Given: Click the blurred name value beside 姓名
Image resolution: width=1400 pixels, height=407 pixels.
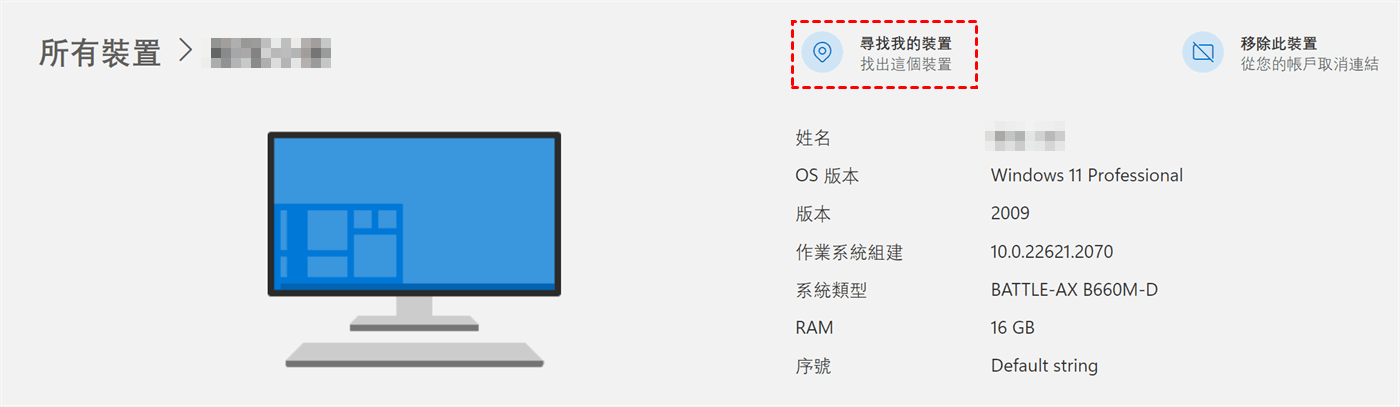Looking at the screenshot, I should 1025,137.
